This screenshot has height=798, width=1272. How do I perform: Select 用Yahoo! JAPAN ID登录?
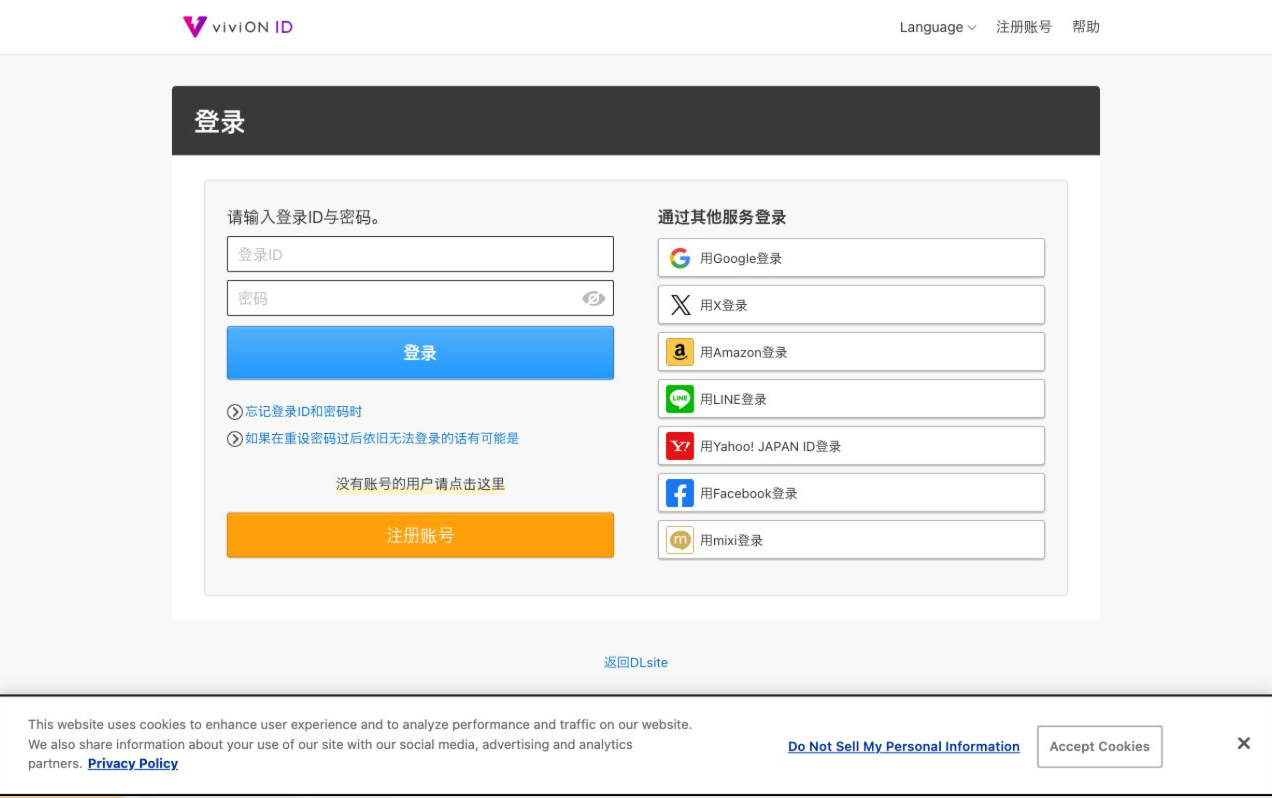(851, 446)
